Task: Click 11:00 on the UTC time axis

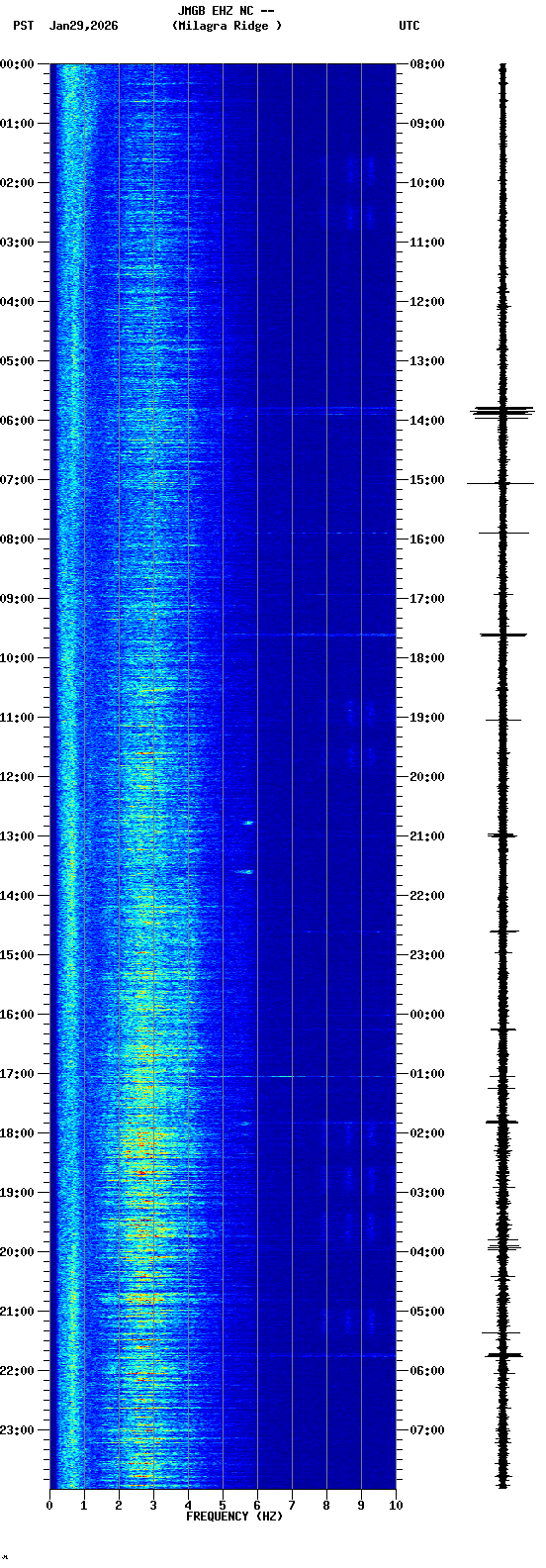Action: 427,243
